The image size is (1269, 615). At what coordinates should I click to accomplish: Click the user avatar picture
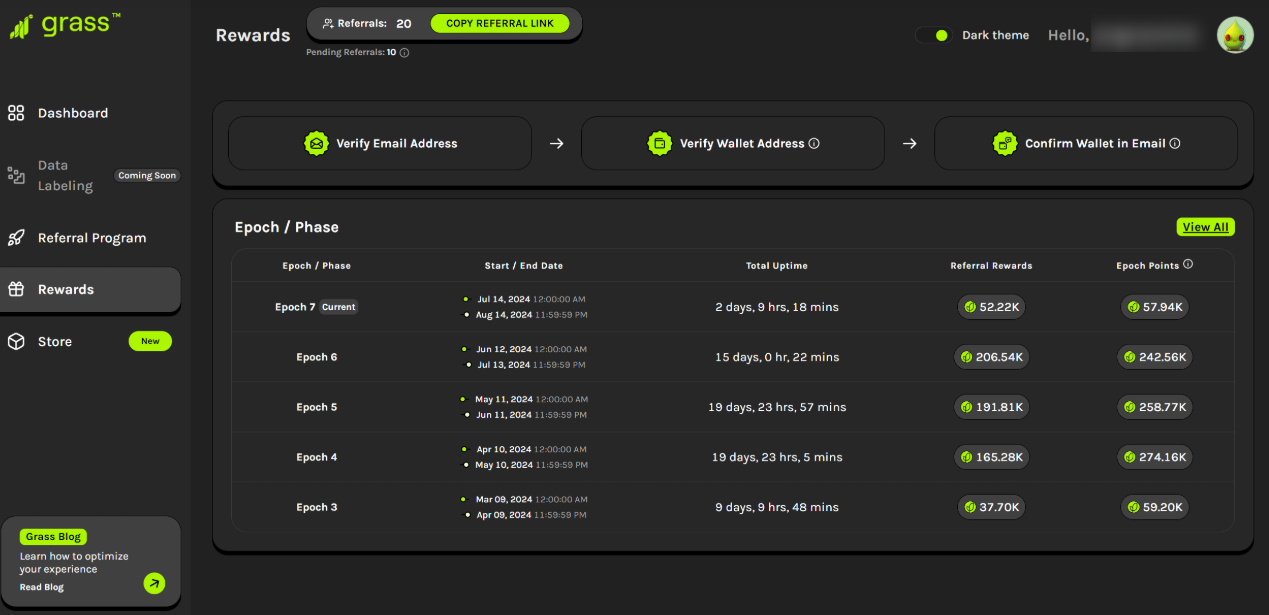tap(1235, 35)
